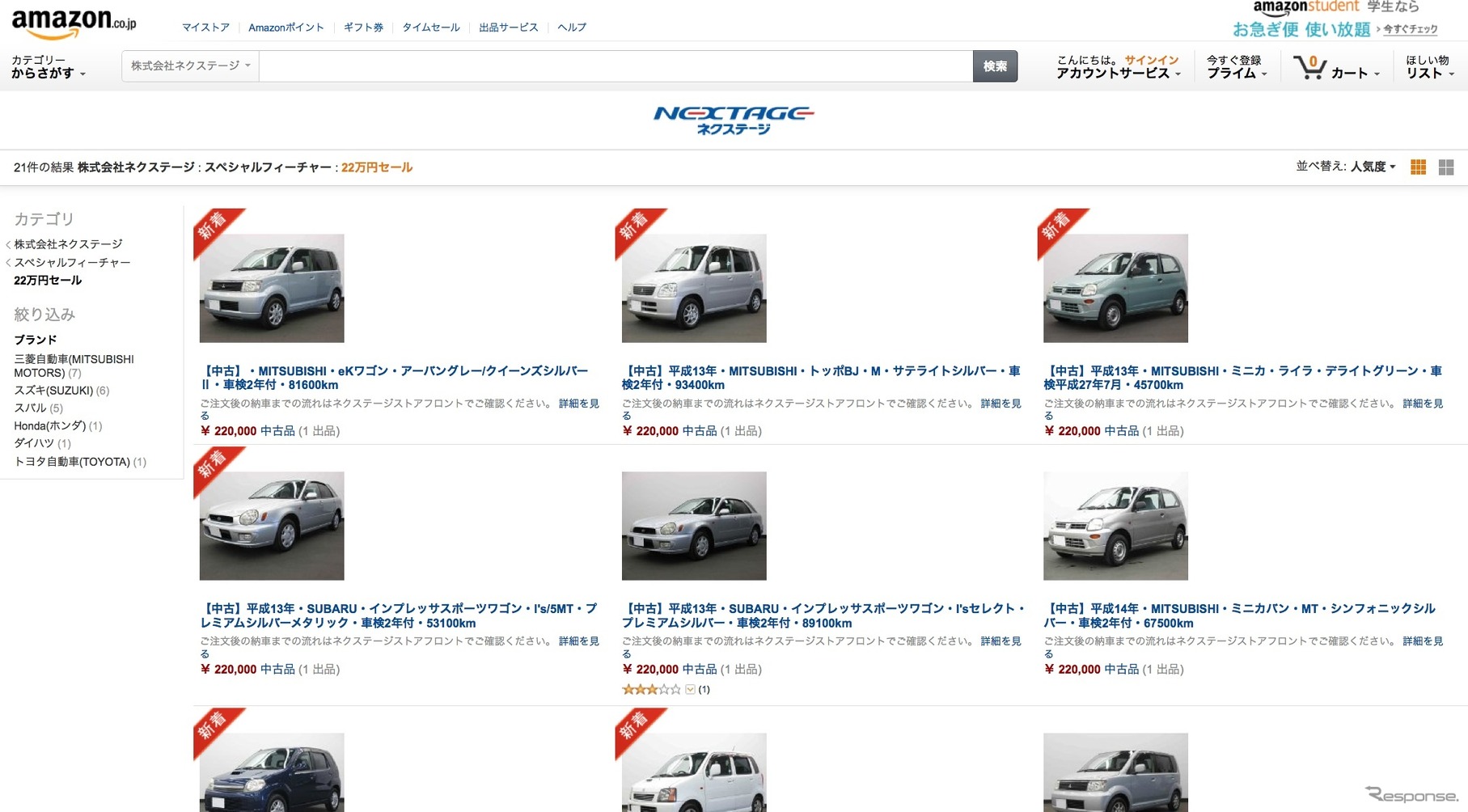The image size is (1468, 812).
Task: Click the Amazon.co.jp logo
Action: click(x=74, y=23)
